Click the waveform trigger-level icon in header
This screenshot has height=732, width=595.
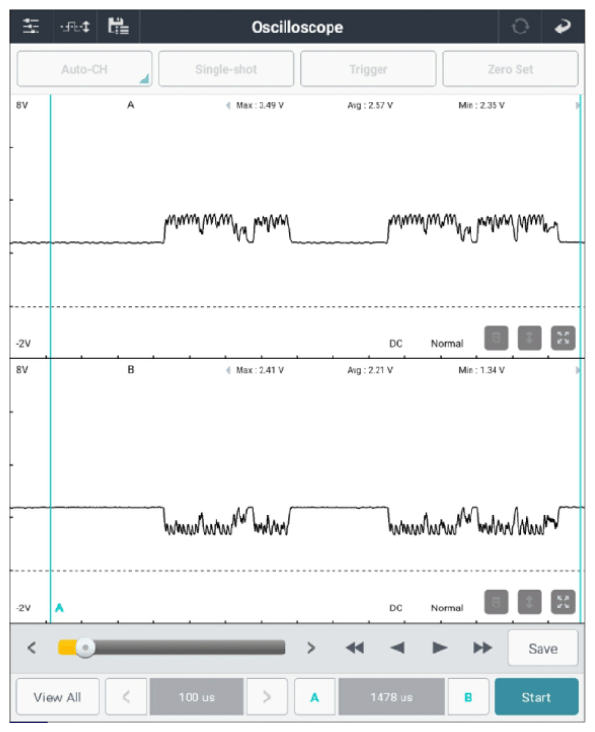(x=75, y=27)
